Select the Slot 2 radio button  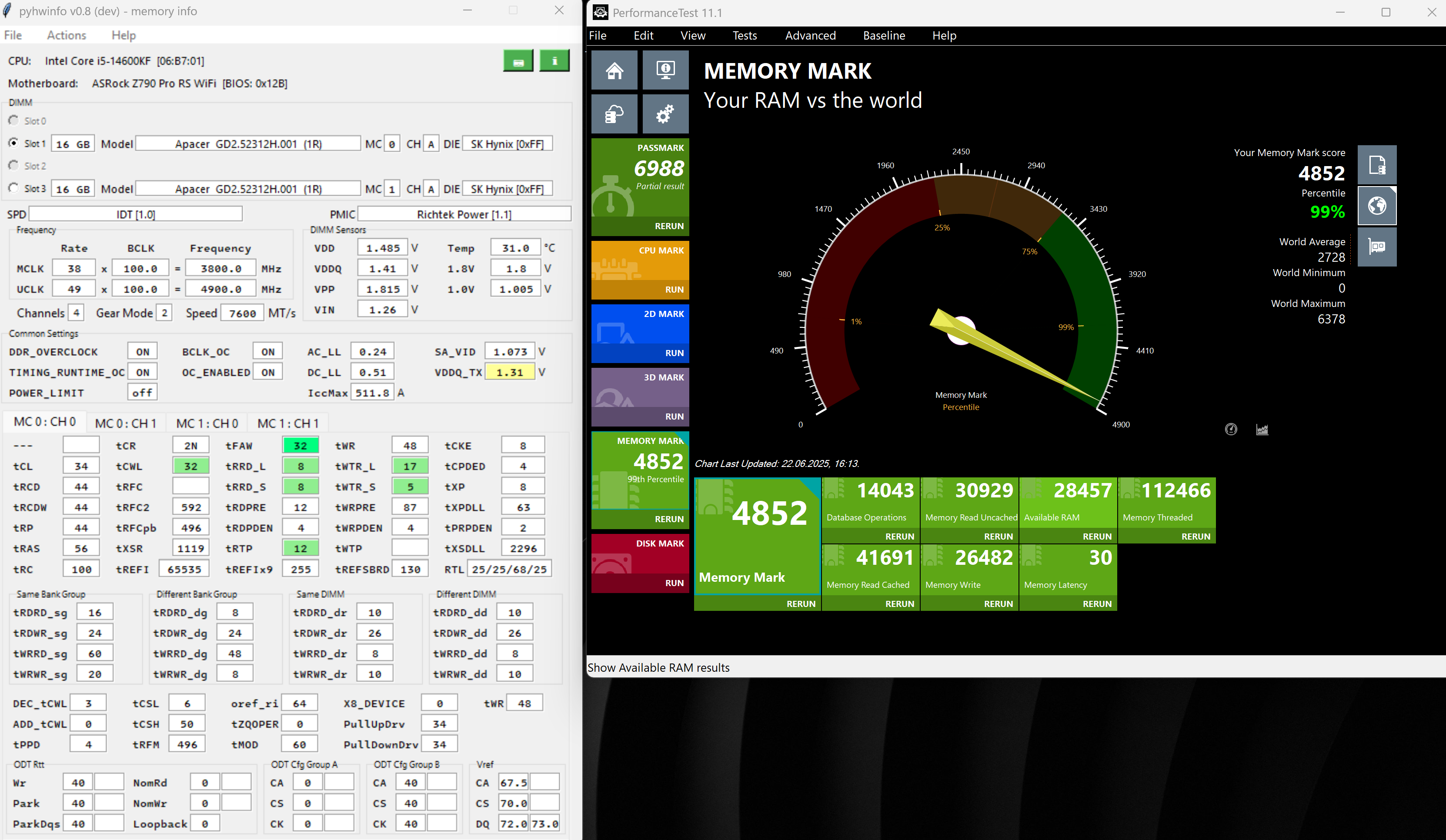click(14, 165)
